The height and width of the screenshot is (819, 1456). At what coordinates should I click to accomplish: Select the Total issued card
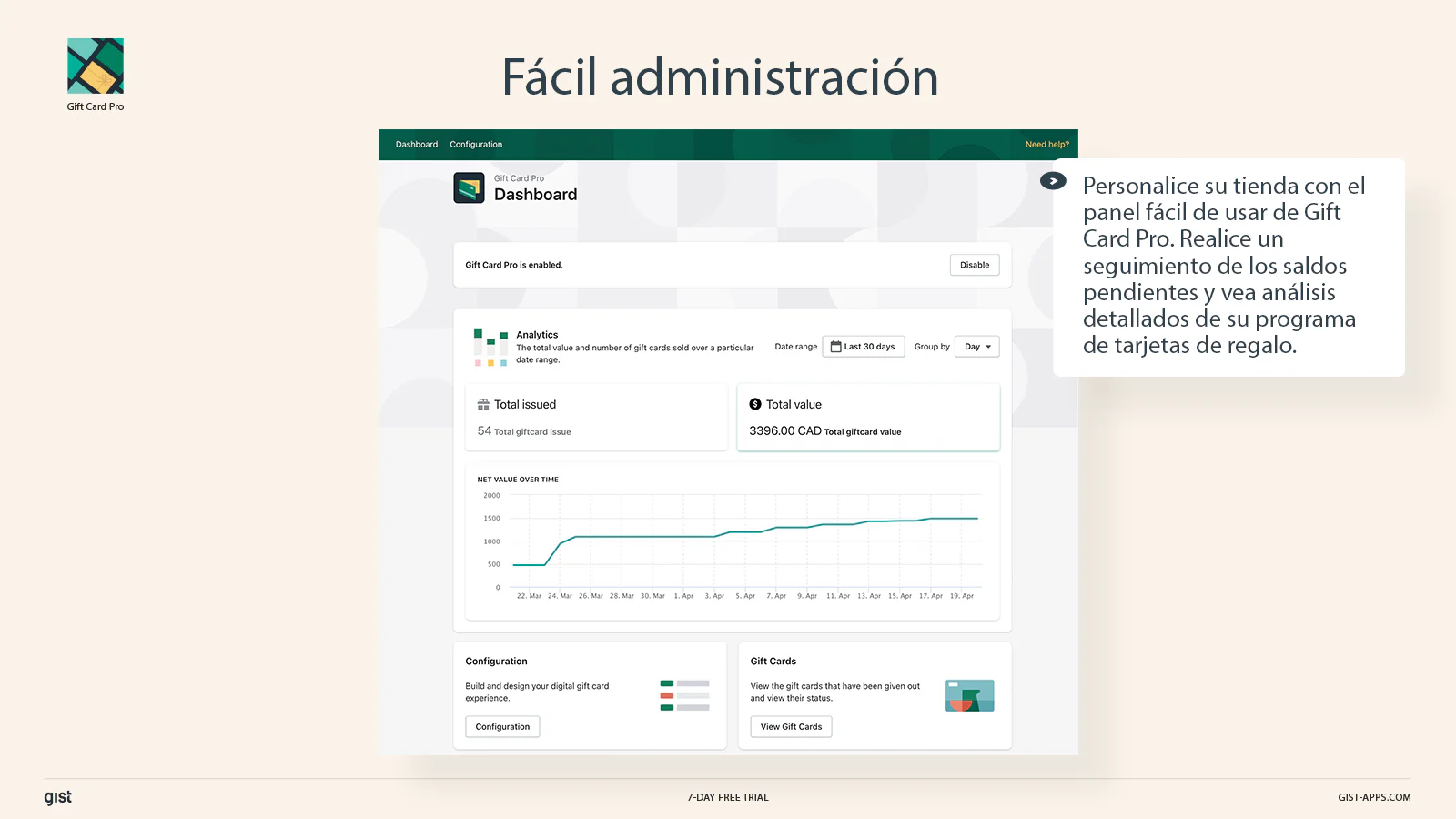pos(596,418)
